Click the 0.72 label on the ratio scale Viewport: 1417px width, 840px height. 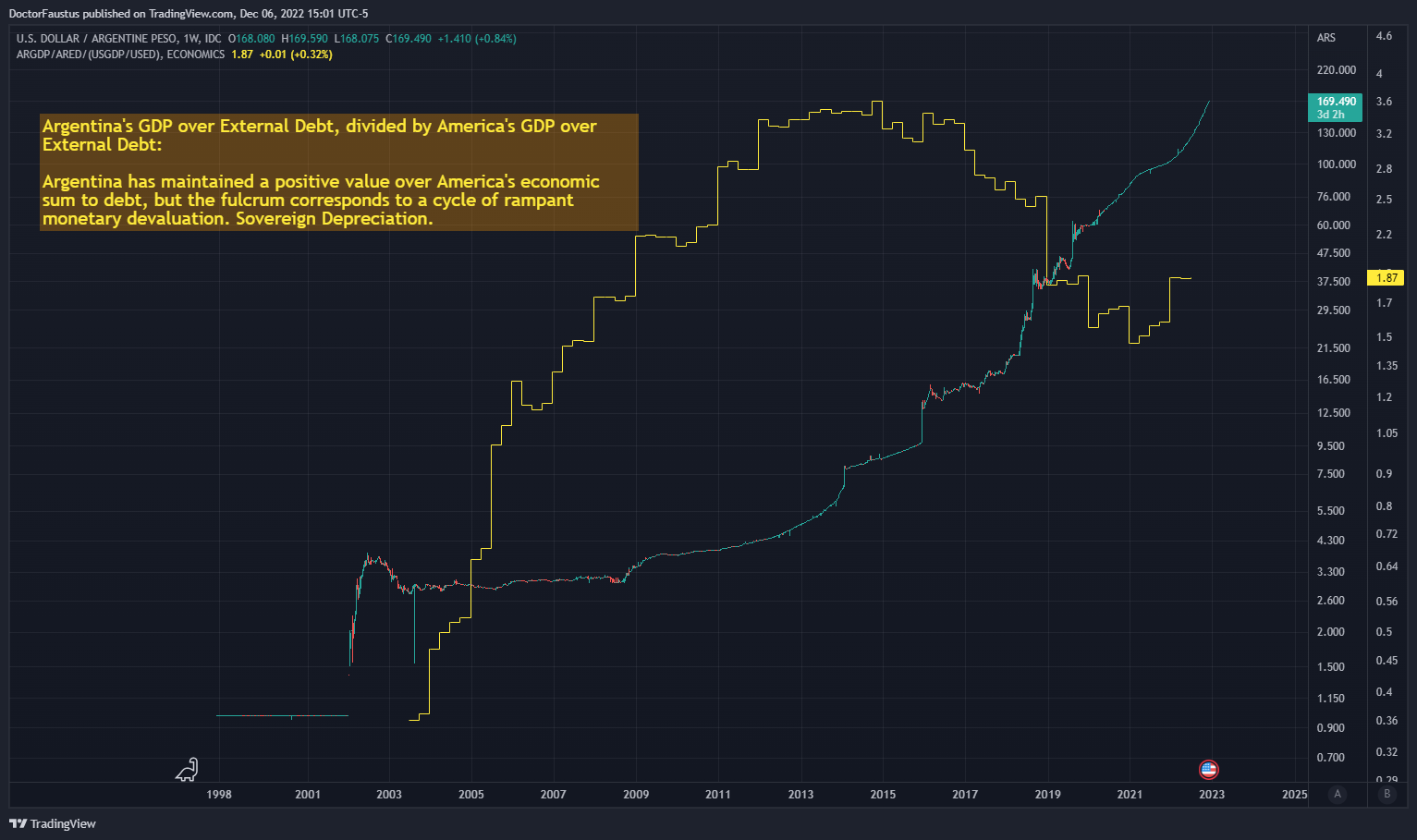point(1386,534)
